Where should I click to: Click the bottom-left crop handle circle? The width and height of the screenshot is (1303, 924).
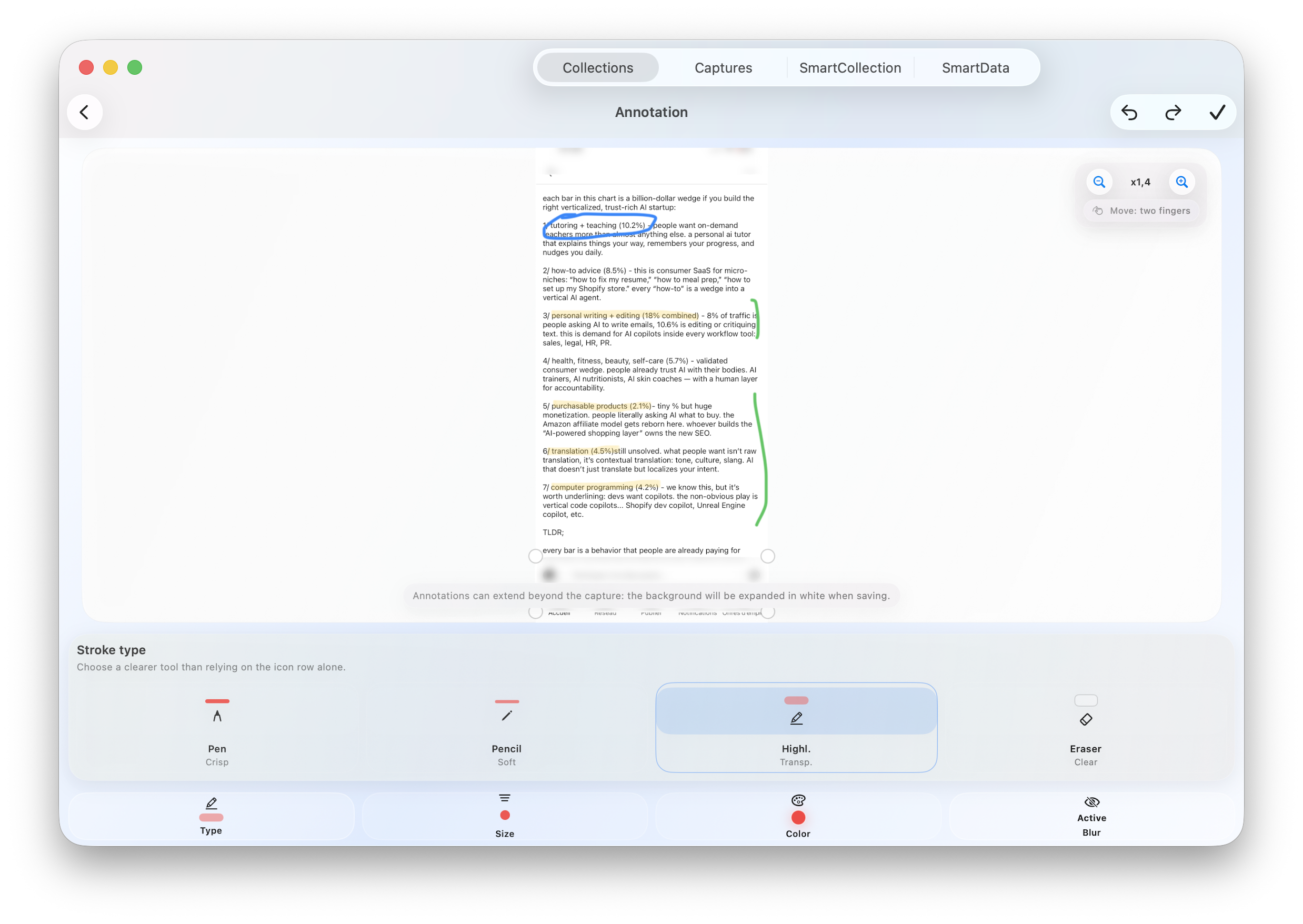535,612
